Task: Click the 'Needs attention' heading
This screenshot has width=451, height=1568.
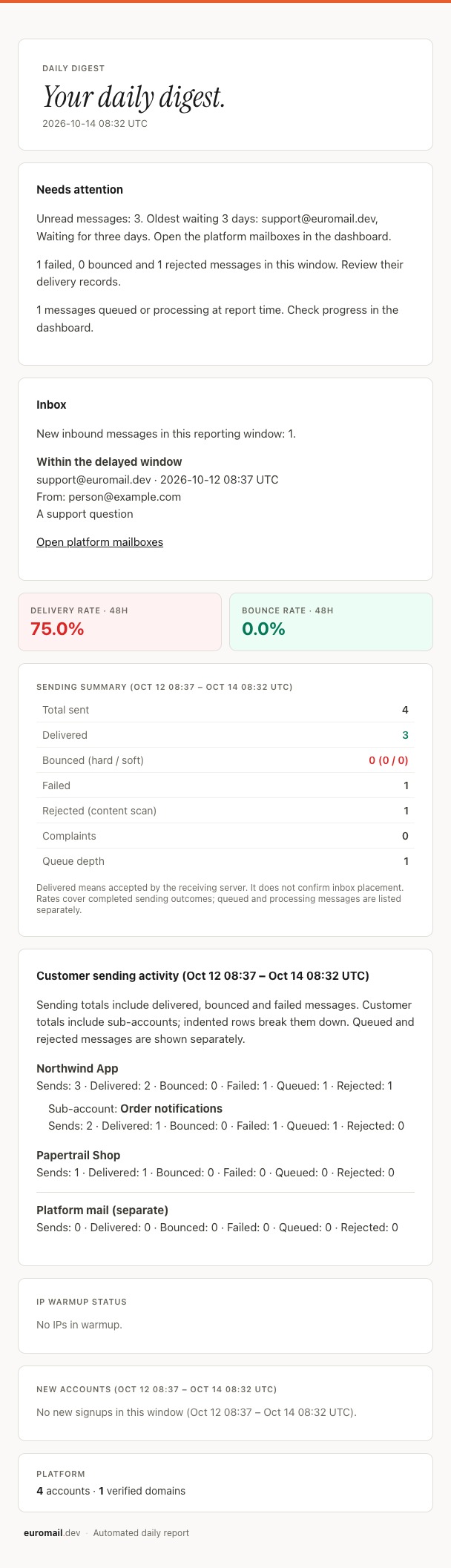Action: [x=79, y=190]
